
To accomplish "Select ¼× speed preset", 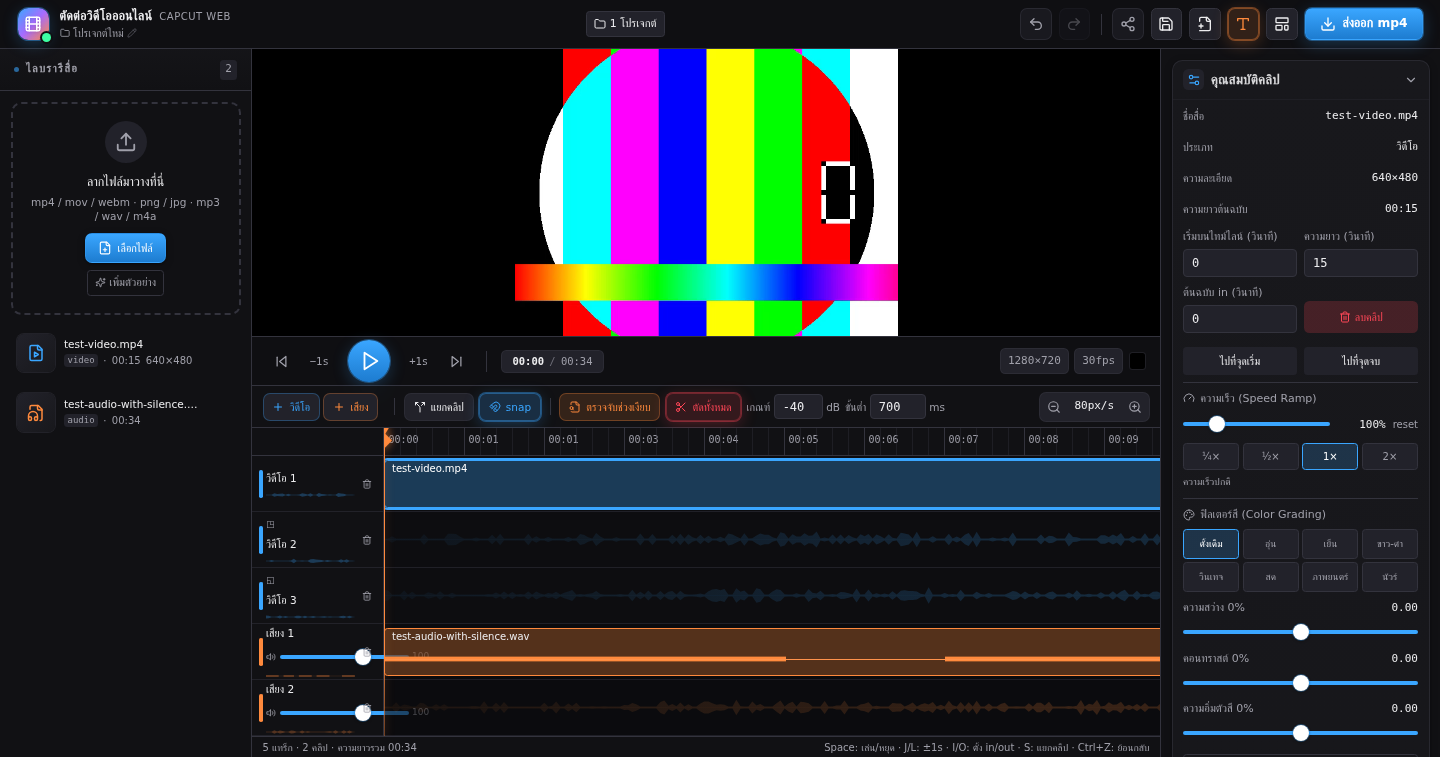I will pyautogui.click(x=1211, y=456).
